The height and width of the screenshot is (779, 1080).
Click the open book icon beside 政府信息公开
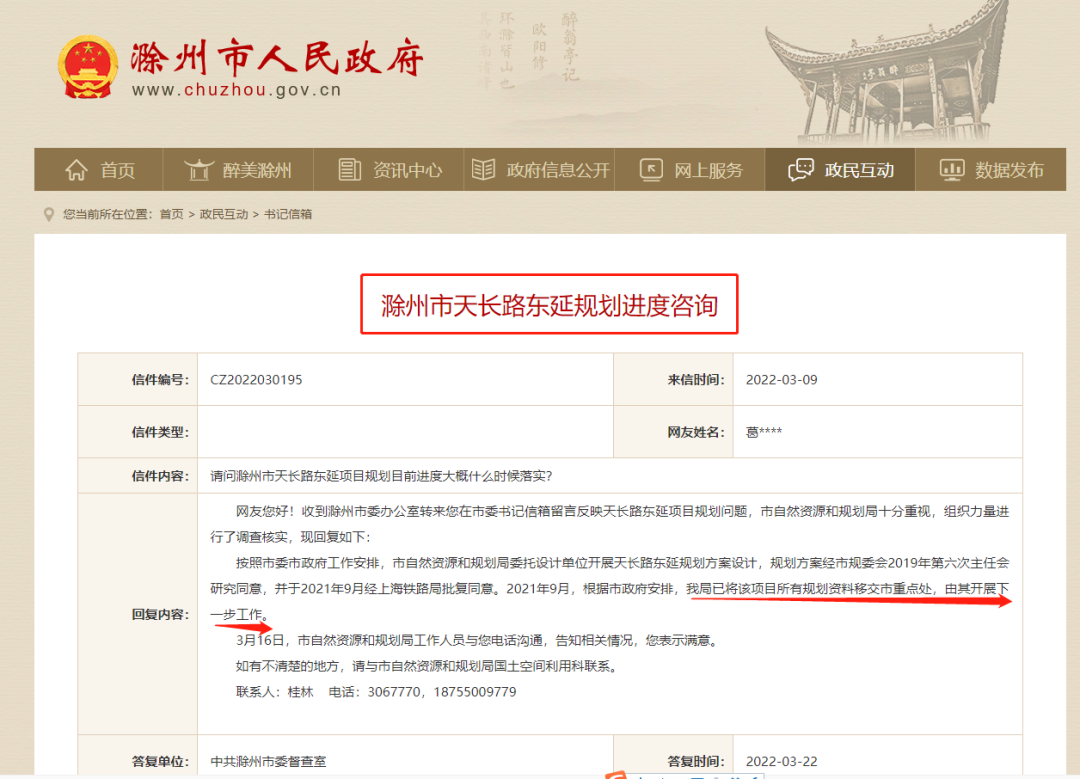(483, 170)
